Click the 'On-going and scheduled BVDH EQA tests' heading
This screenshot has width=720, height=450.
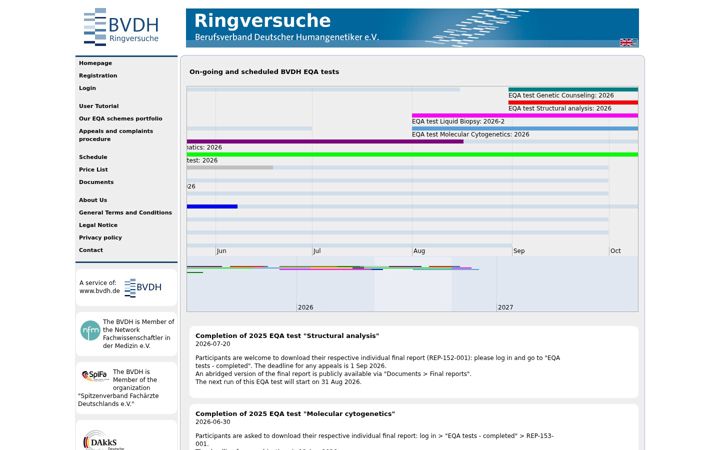pyautogui.click(x=264, y=72)
